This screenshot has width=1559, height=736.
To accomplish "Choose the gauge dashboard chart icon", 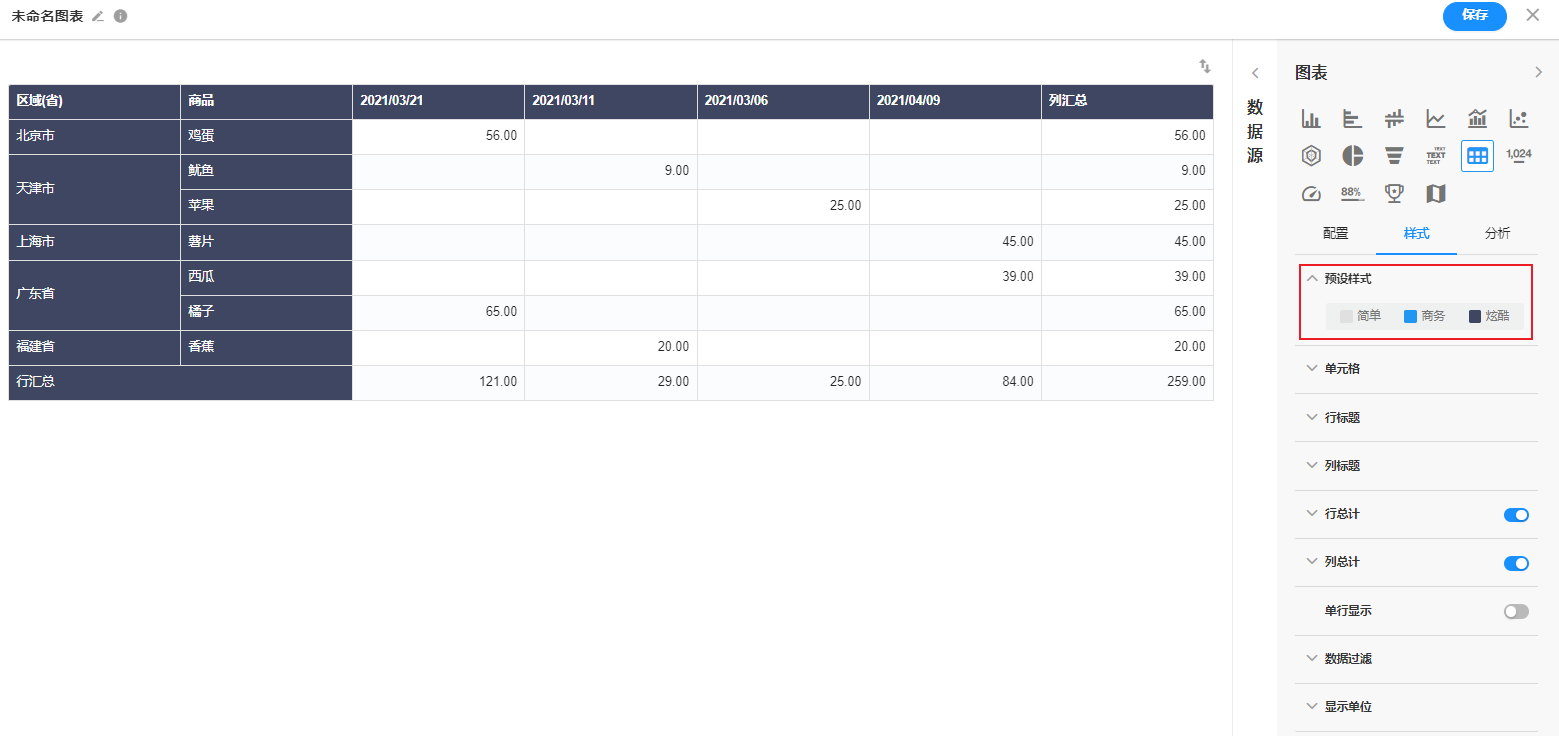I will [1311, 194].
